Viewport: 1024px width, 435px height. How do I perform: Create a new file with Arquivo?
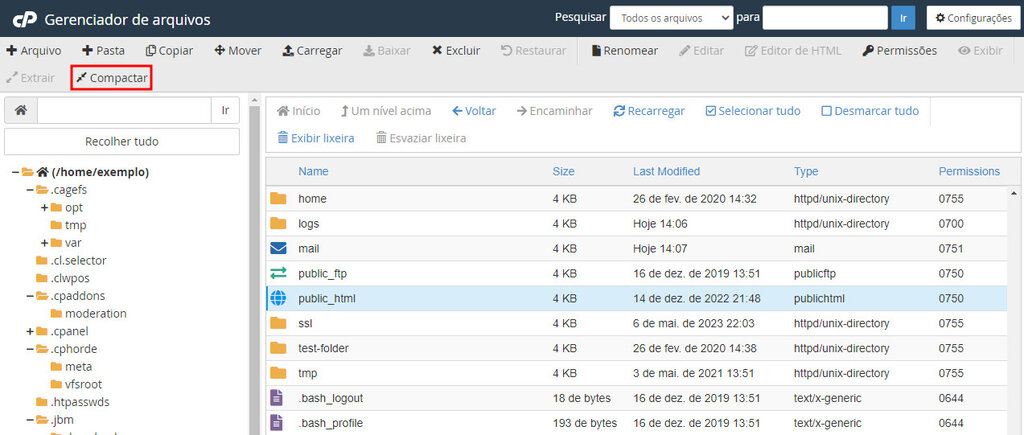click(33, 50)
